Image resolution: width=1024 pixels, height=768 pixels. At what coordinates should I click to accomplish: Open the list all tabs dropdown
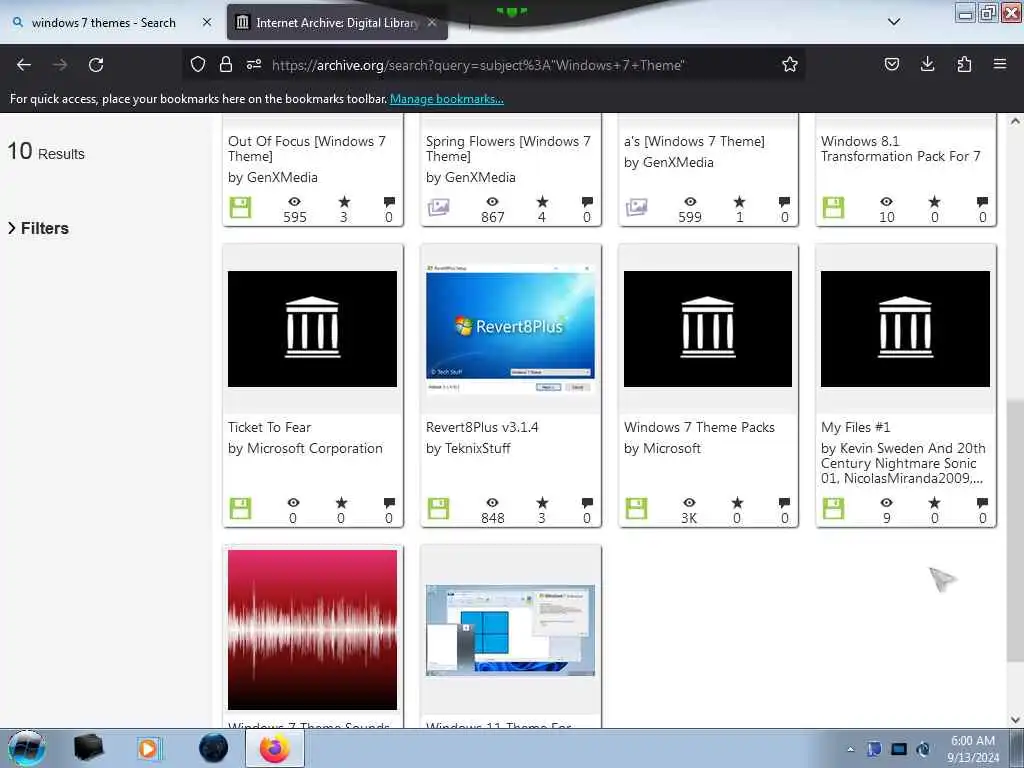[x=894, y=22]
